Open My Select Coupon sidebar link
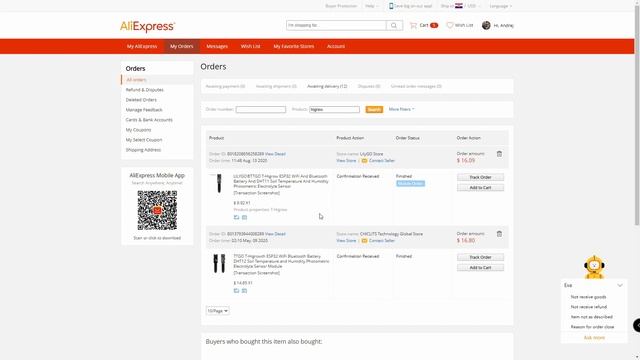The width and height of the screenshot is (640, 360). (144, 140)
